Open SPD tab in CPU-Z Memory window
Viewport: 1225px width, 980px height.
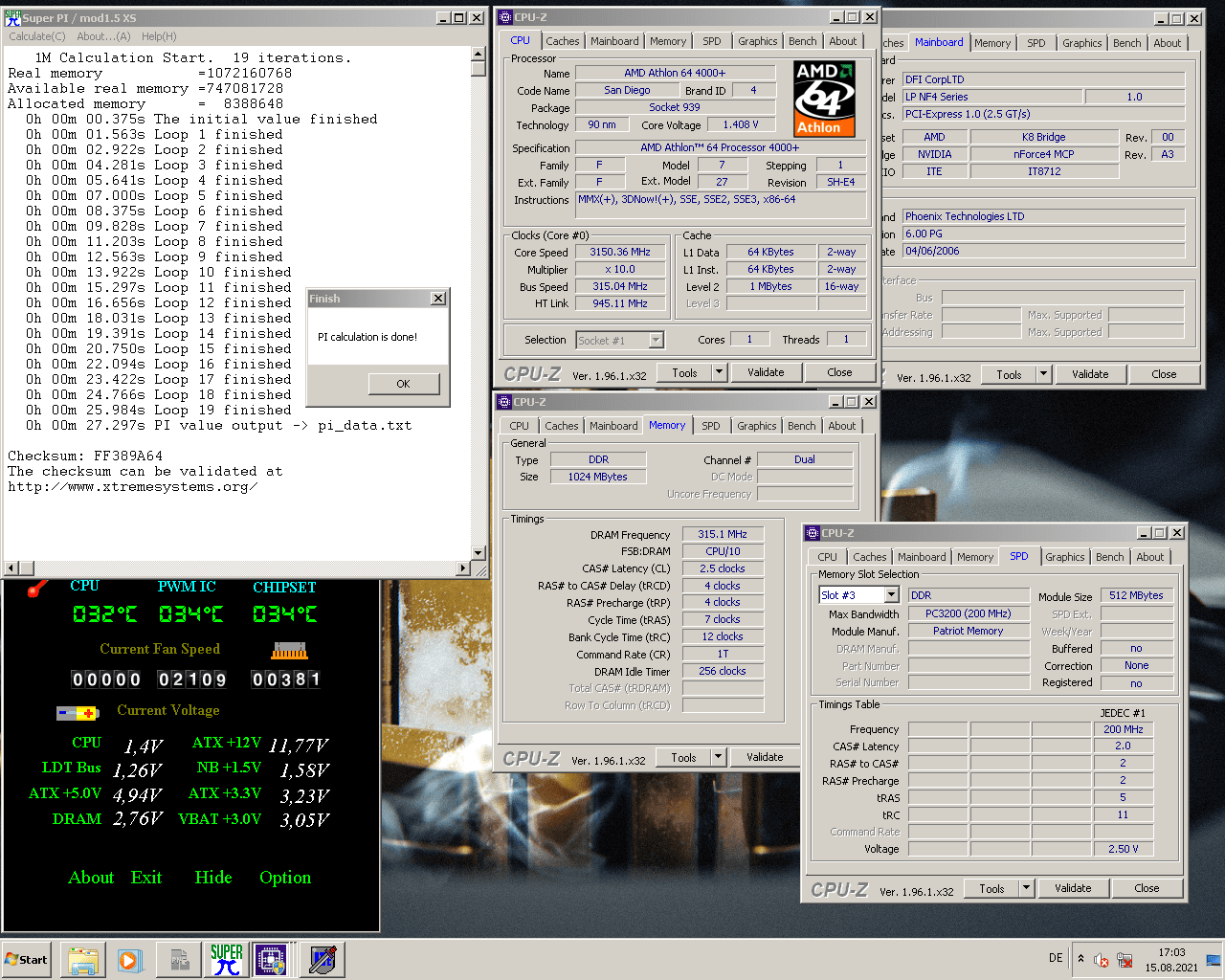click(x=710, y=426)
